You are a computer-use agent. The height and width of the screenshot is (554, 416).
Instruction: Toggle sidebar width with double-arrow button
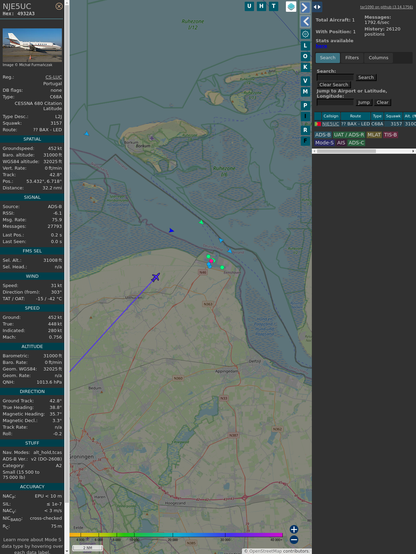point(317,7)
